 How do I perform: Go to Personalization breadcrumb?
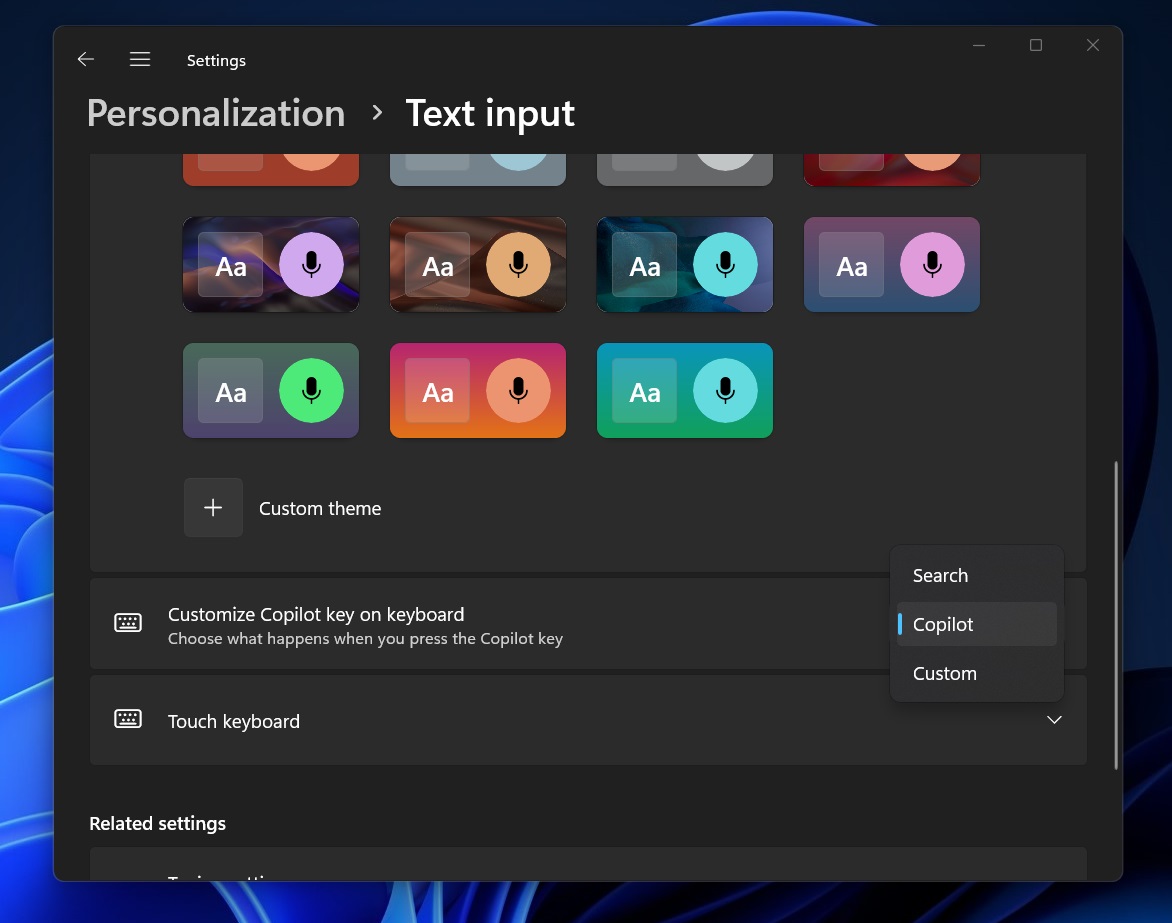click(216, 114)
